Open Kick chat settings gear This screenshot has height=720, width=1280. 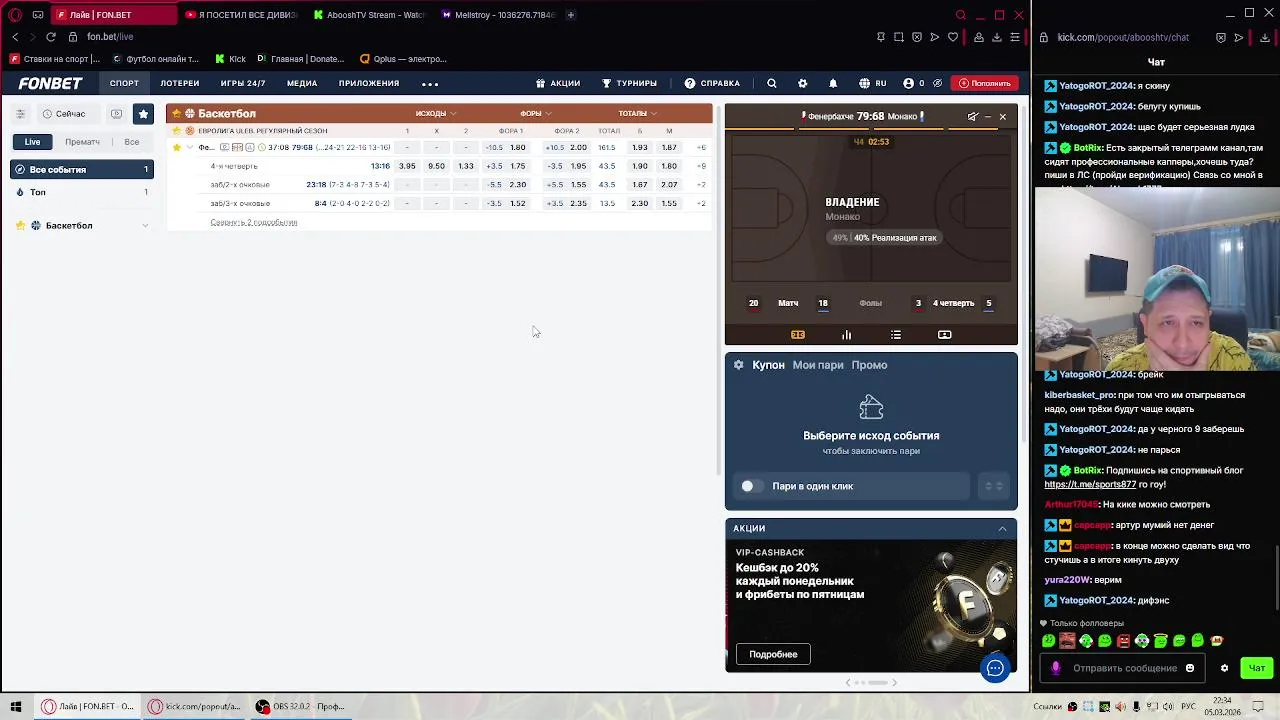(1224, 668)
